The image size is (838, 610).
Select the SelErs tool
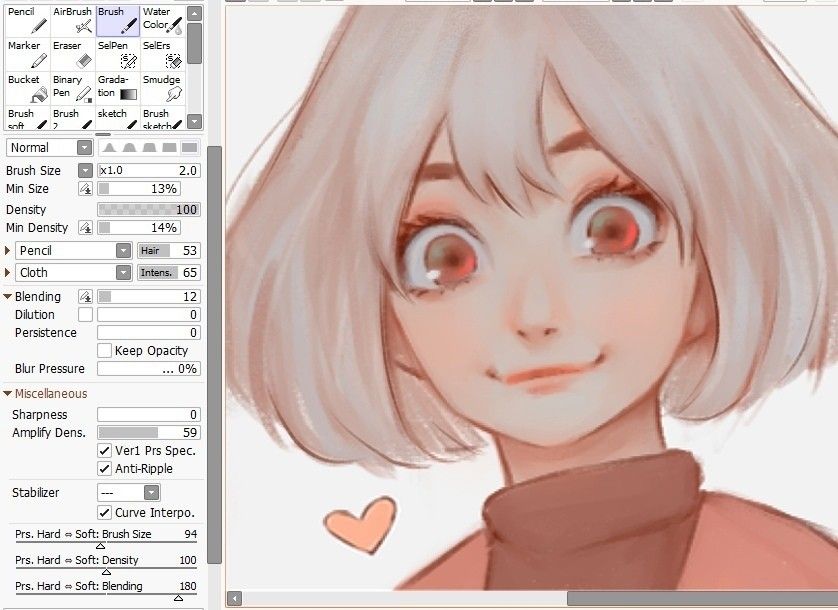162,54
